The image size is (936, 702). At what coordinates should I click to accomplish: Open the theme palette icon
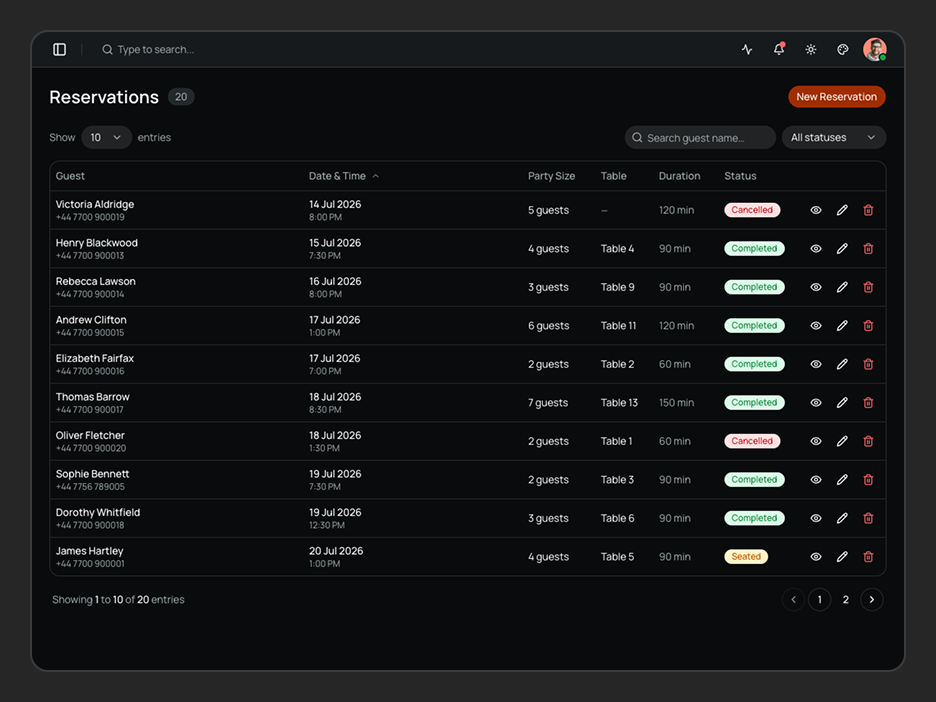(842, 50)
